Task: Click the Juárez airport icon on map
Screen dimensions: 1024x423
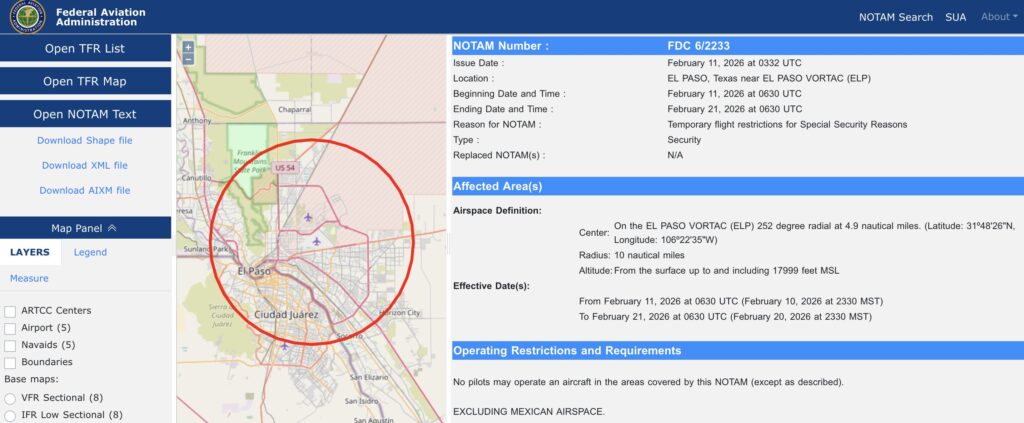Action: 285,346
